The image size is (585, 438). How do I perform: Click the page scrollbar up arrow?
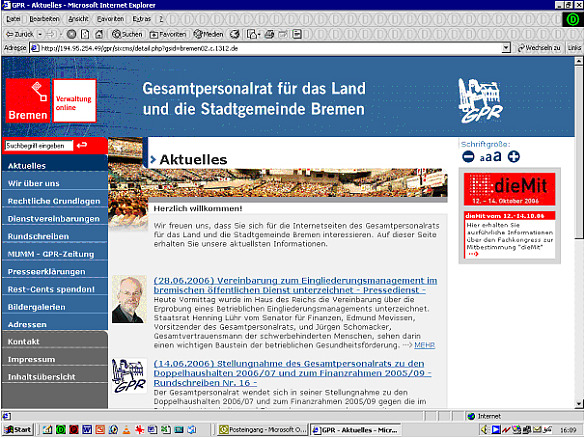coord(579,60)
